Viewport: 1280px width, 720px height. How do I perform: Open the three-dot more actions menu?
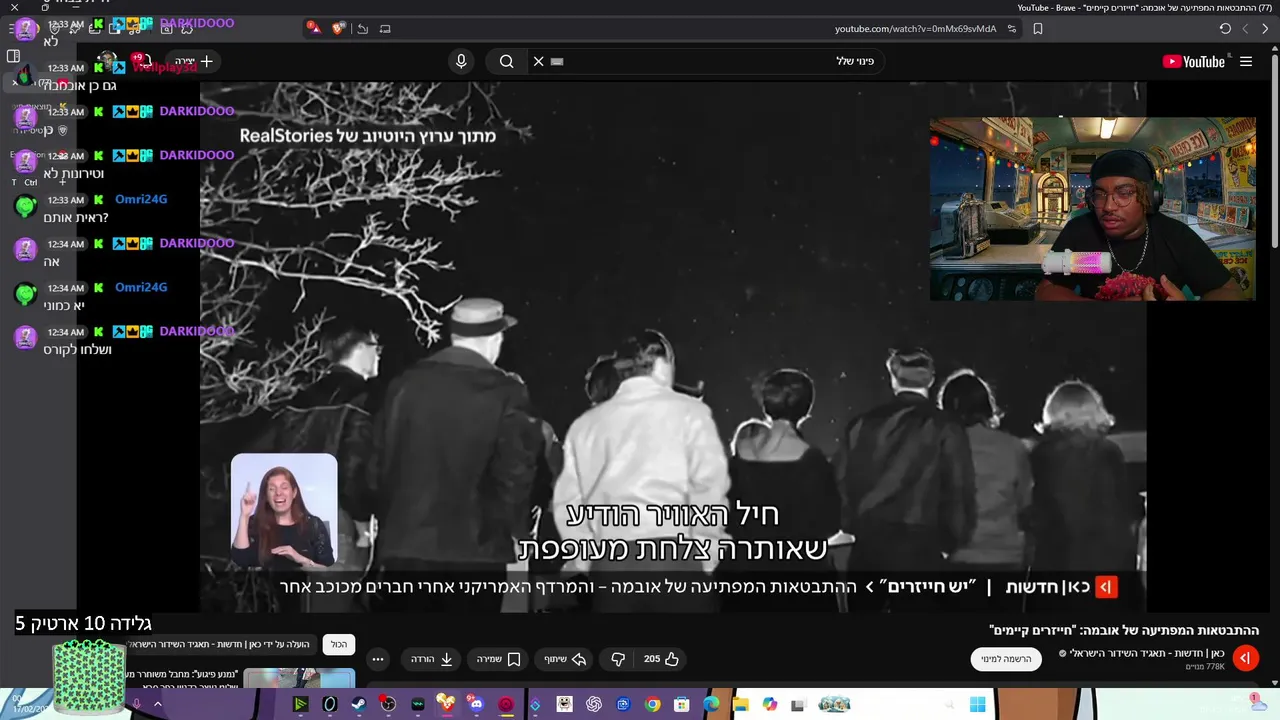click(x=377, y=659)
